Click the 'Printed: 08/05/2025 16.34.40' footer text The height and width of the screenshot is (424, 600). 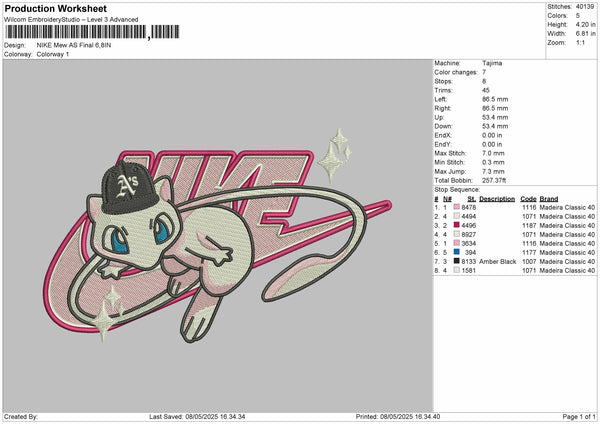398,416
